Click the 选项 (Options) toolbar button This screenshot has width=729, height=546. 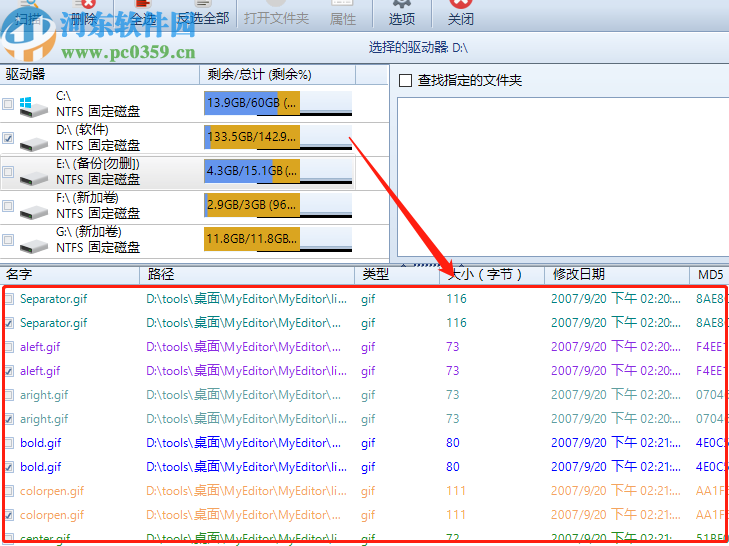(x=401, y=13)
